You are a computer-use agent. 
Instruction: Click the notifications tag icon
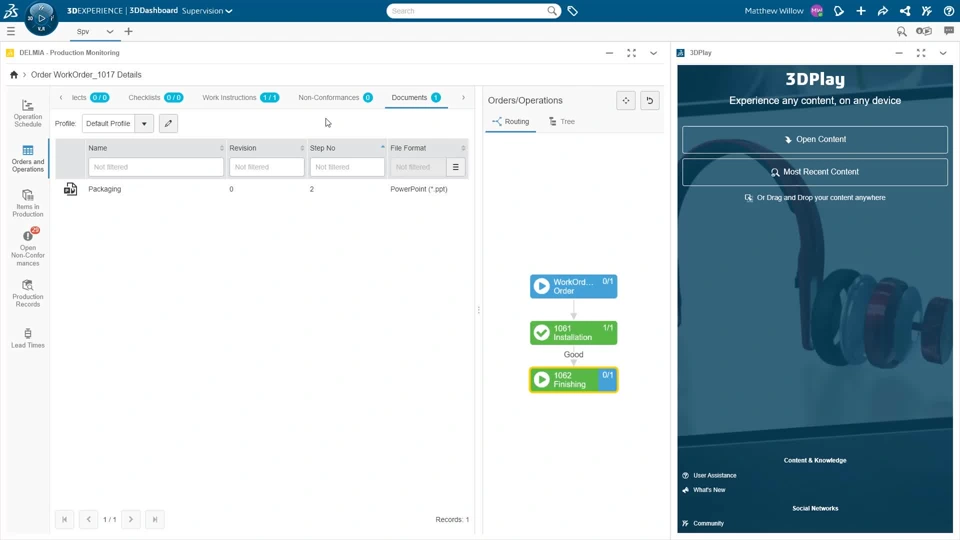(839, 11)
